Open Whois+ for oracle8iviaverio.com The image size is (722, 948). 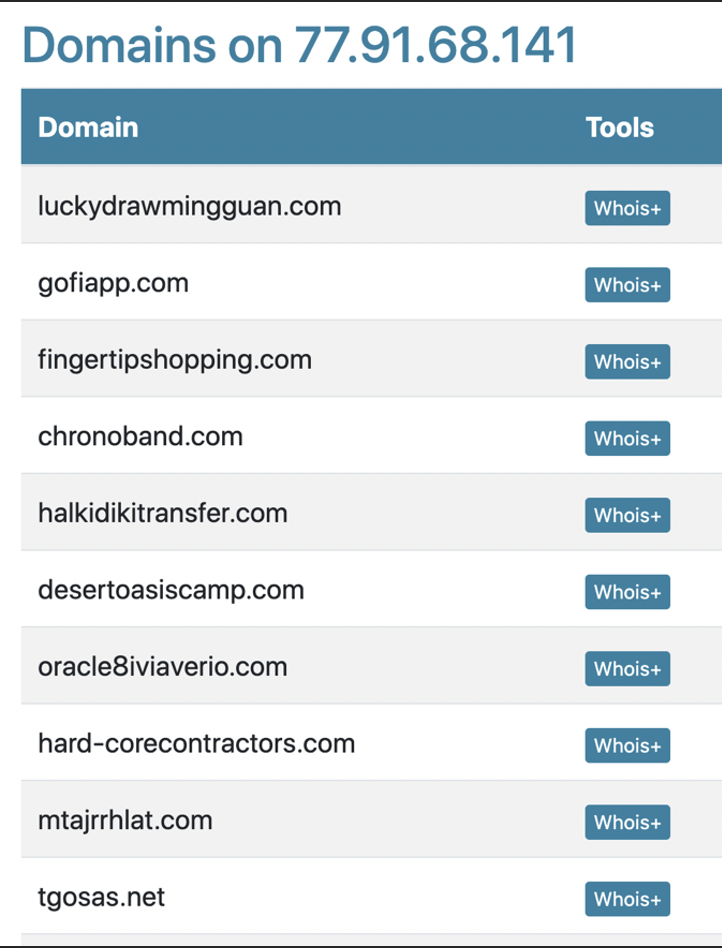coord(627,669)
